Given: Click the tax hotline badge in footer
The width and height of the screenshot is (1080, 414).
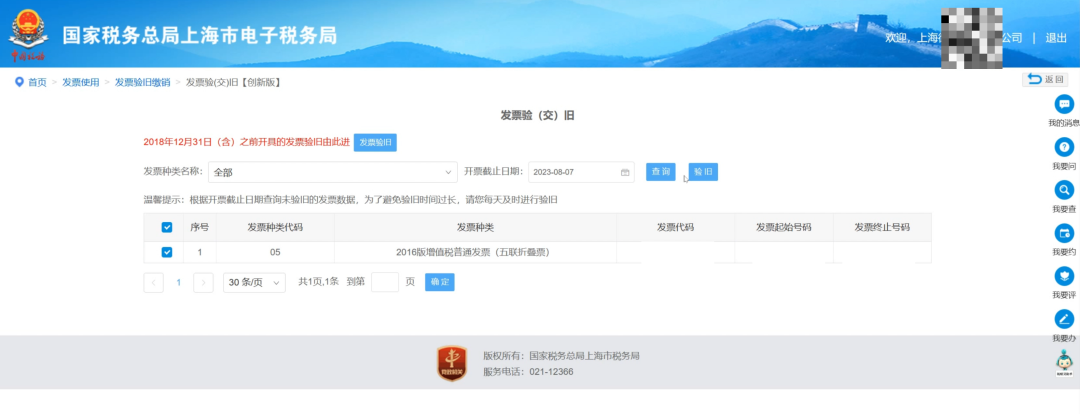Looking at the screenshot, I should click(x=452, y=364).
